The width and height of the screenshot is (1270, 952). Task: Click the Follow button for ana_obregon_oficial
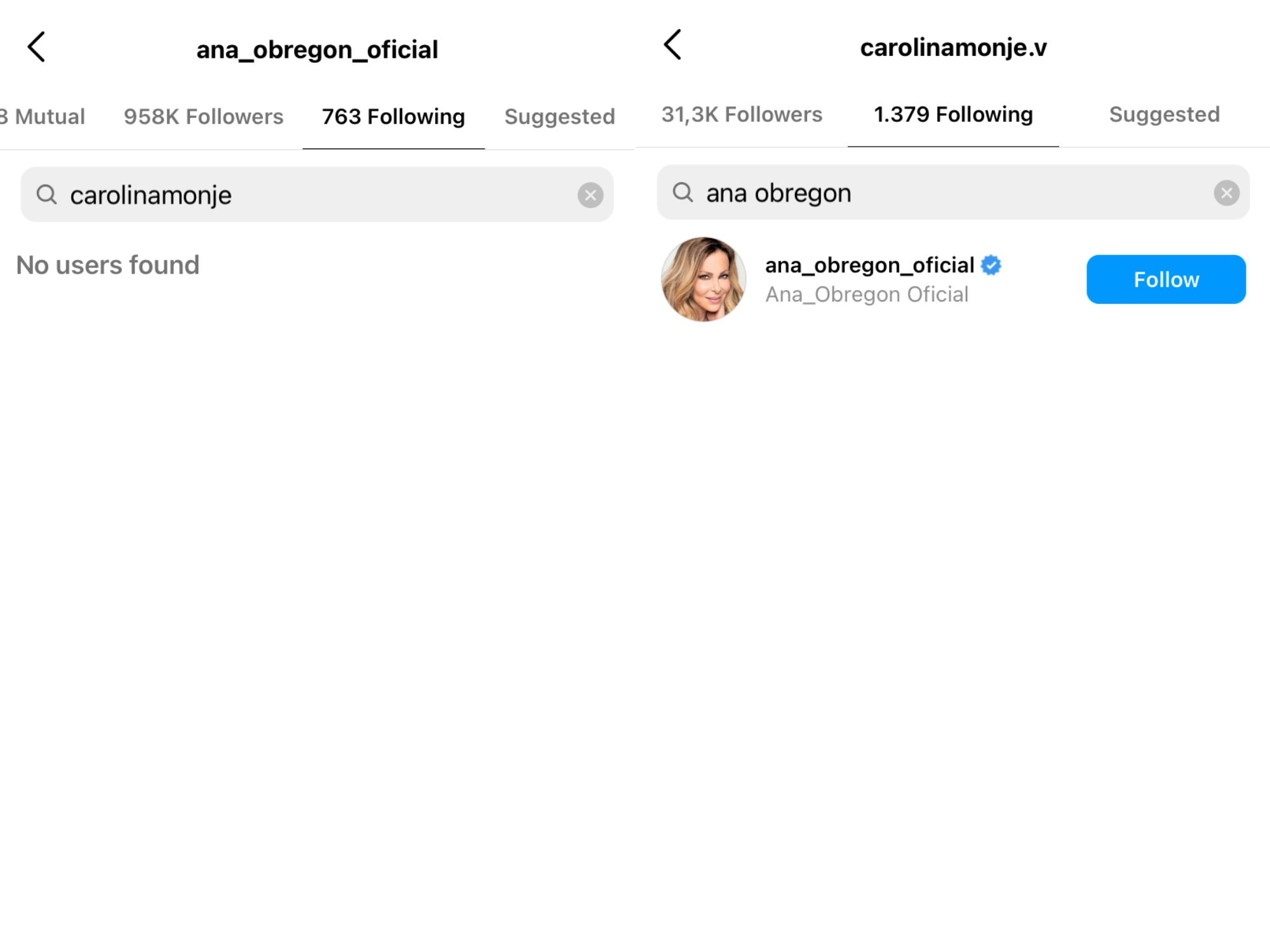pos(1166,279)
